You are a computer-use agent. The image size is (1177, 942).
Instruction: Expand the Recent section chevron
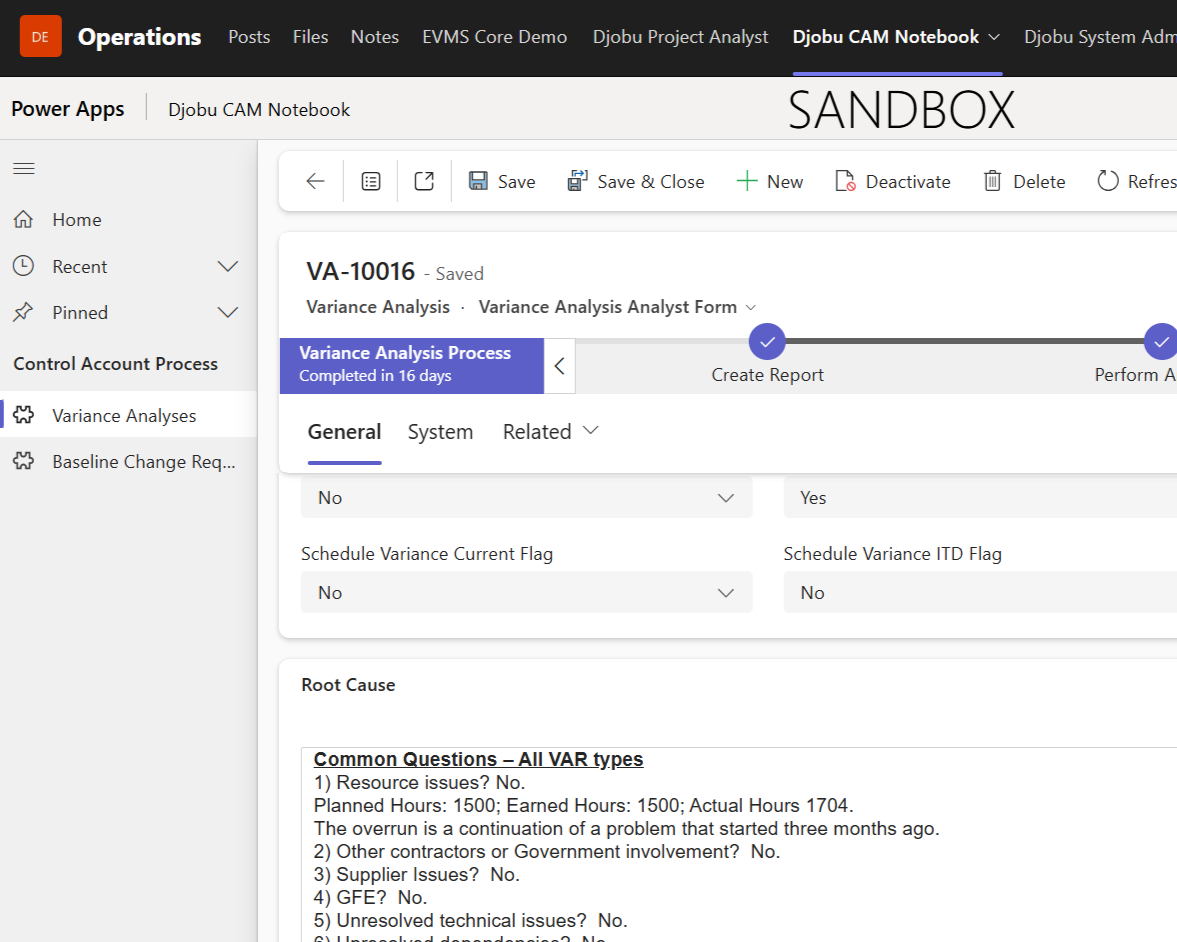228,266
